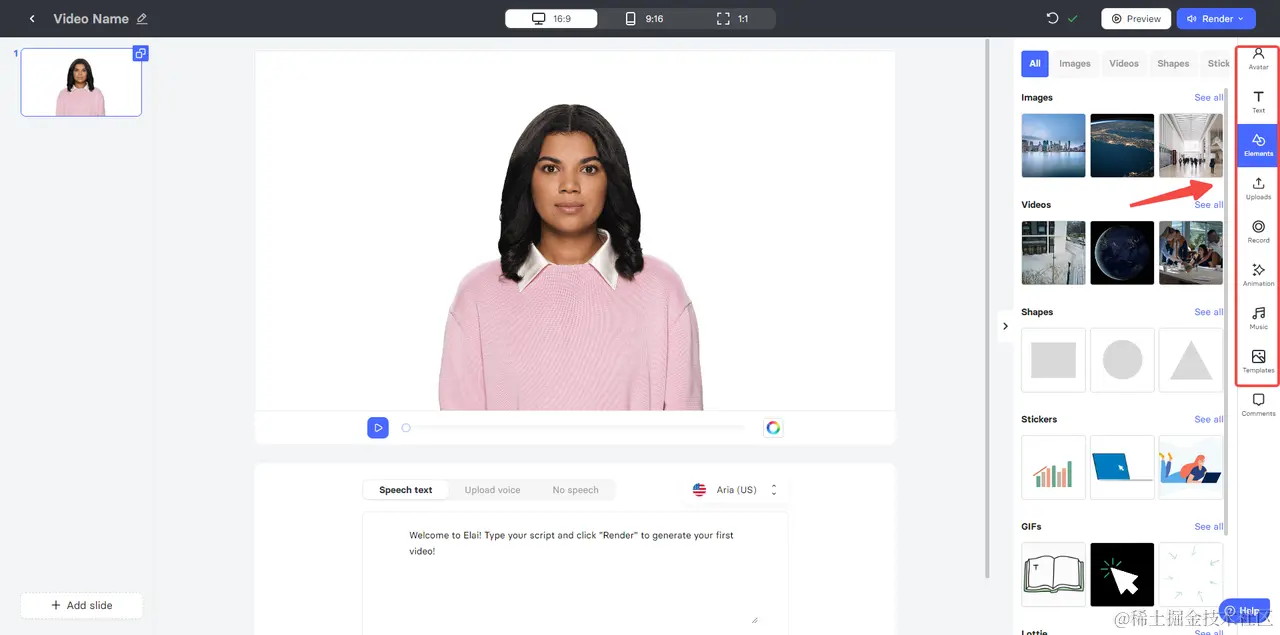Select the 1:1 aspect ratio
The image size is (1280, 635).
point(732,18)
